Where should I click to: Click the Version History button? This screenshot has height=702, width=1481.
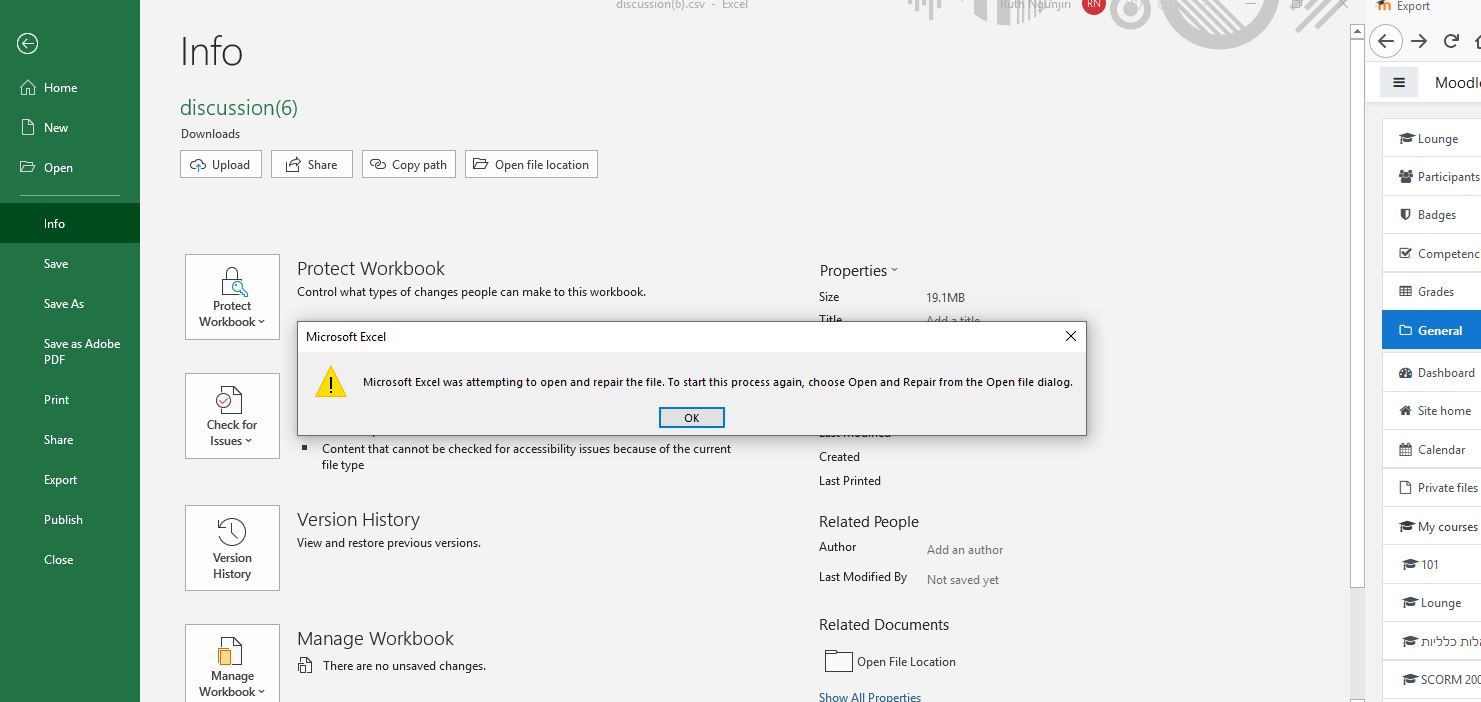[x=232, y=548]
